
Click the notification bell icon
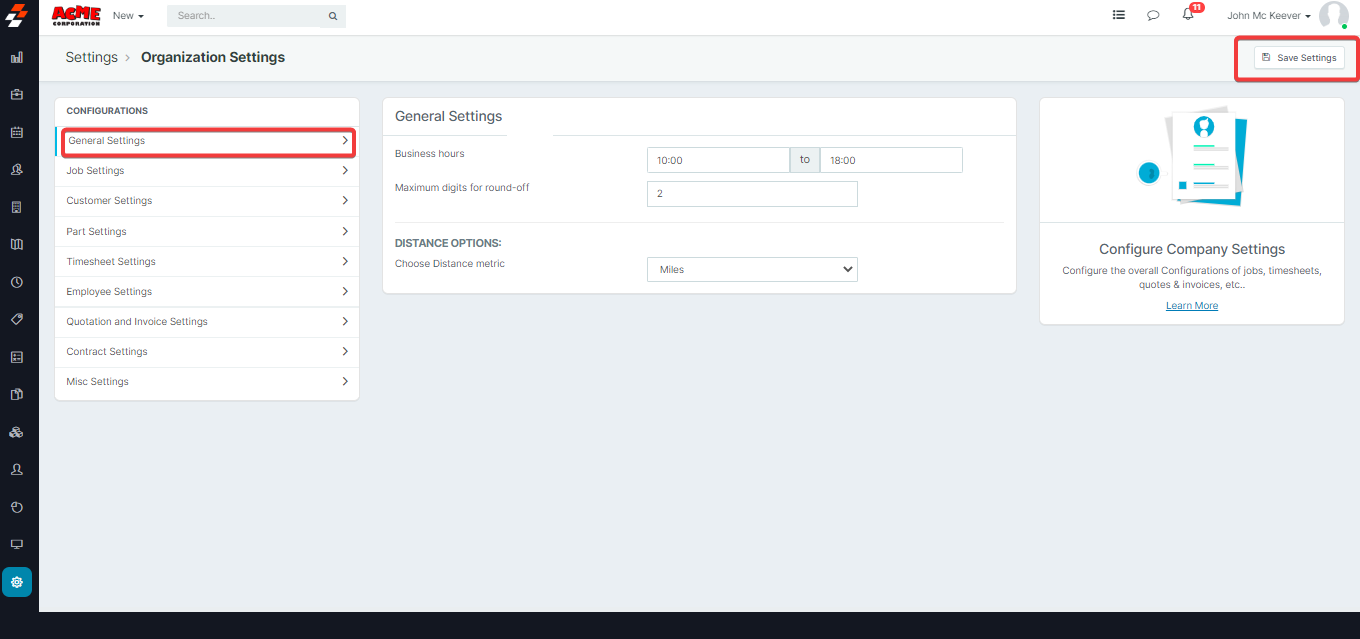coord(1188,15)
